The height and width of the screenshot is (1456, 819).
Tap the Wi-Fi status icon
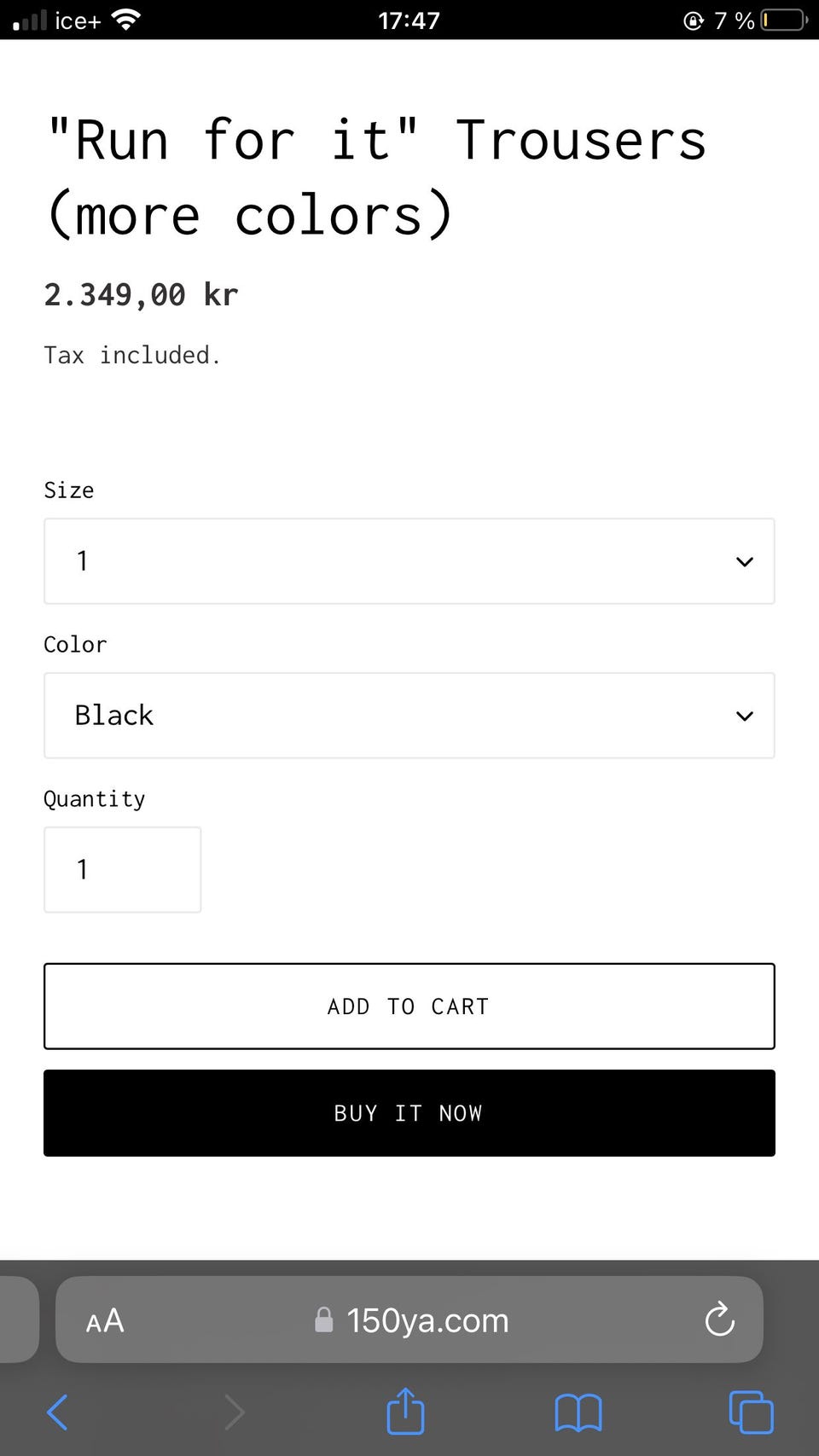[x=126, y=20]
